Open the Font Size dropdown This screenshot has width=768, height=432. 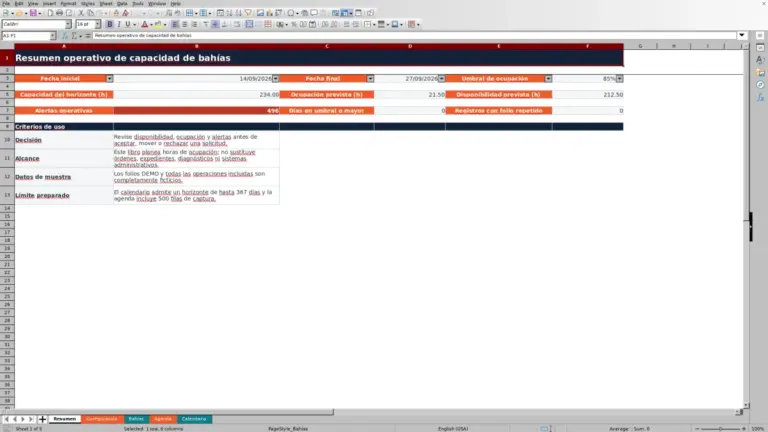click(97, 24)
